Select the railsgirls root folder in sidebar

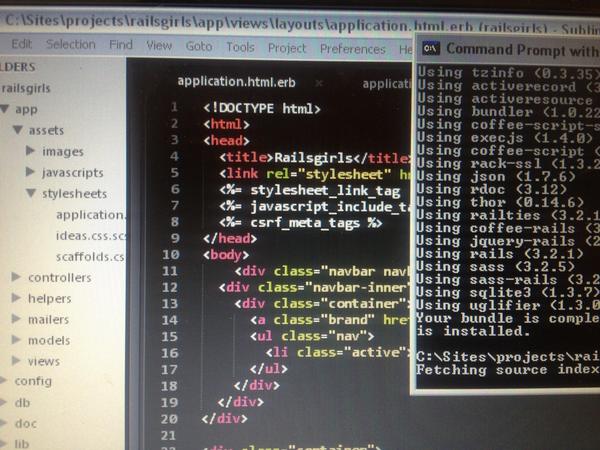26,88
